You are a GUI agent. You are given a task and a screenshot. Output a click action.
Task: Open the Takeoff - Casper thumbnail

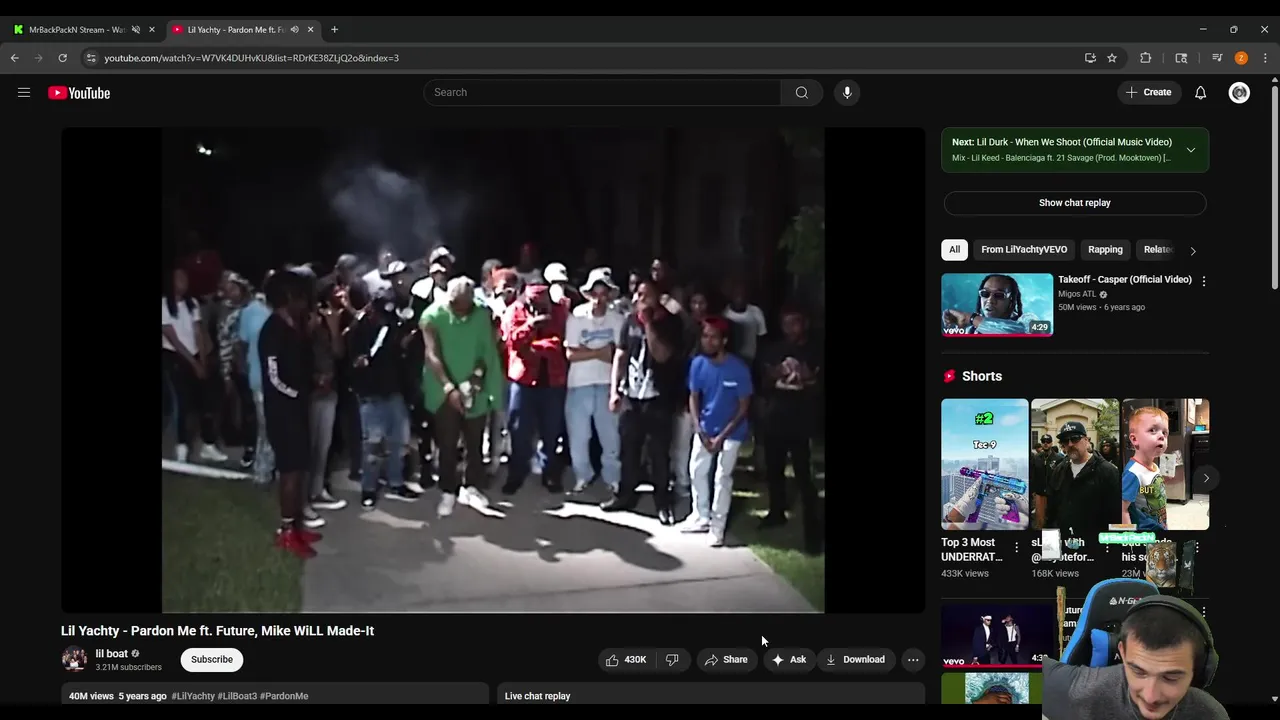click(997, 304)
